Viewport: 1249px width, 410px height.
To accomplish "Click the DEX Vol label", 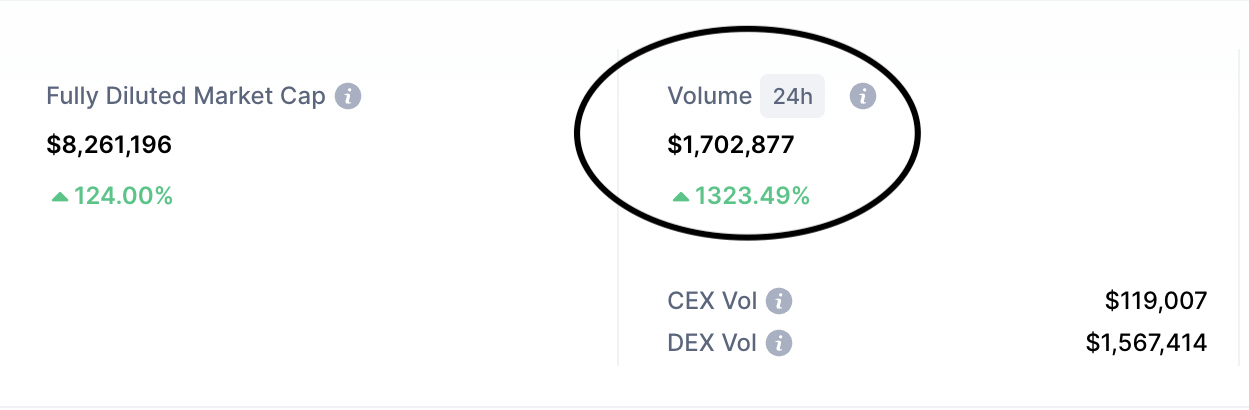I will coord(712,343).
